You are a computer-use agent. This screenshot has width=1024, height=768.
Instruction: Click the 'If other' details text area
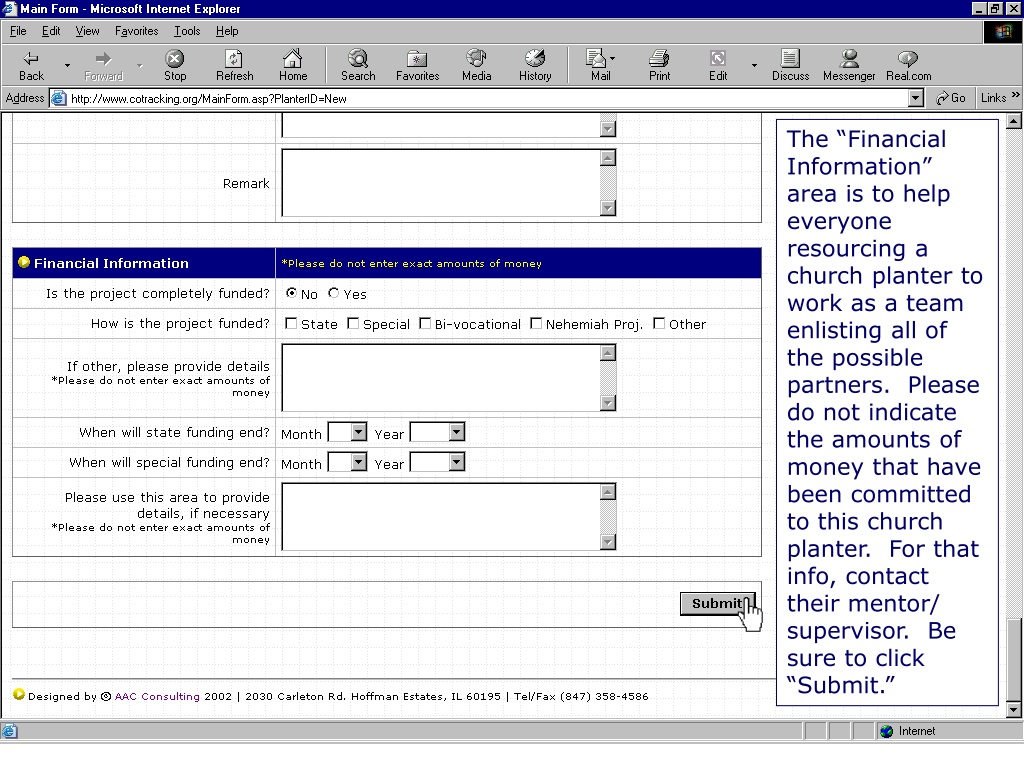tap(441, 378)
